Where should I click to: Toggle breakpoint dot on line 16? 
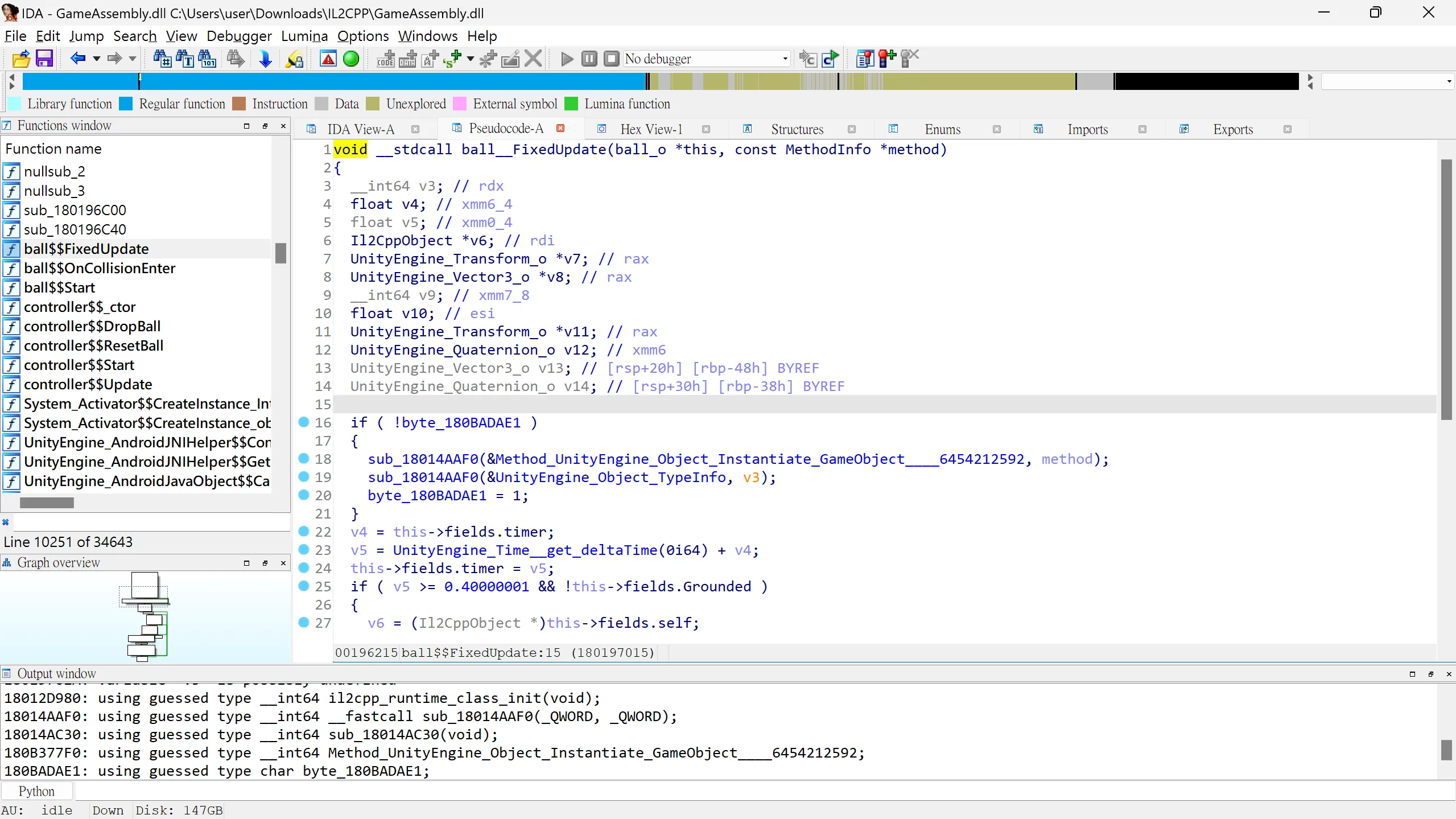(304, 422)
